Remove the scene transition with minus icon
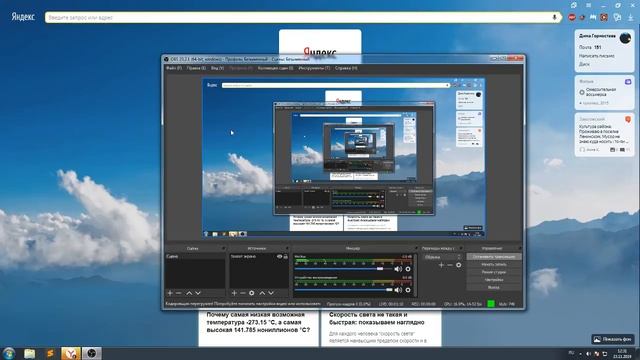Viewport: 640px width, 360px height. pos(450,265)
